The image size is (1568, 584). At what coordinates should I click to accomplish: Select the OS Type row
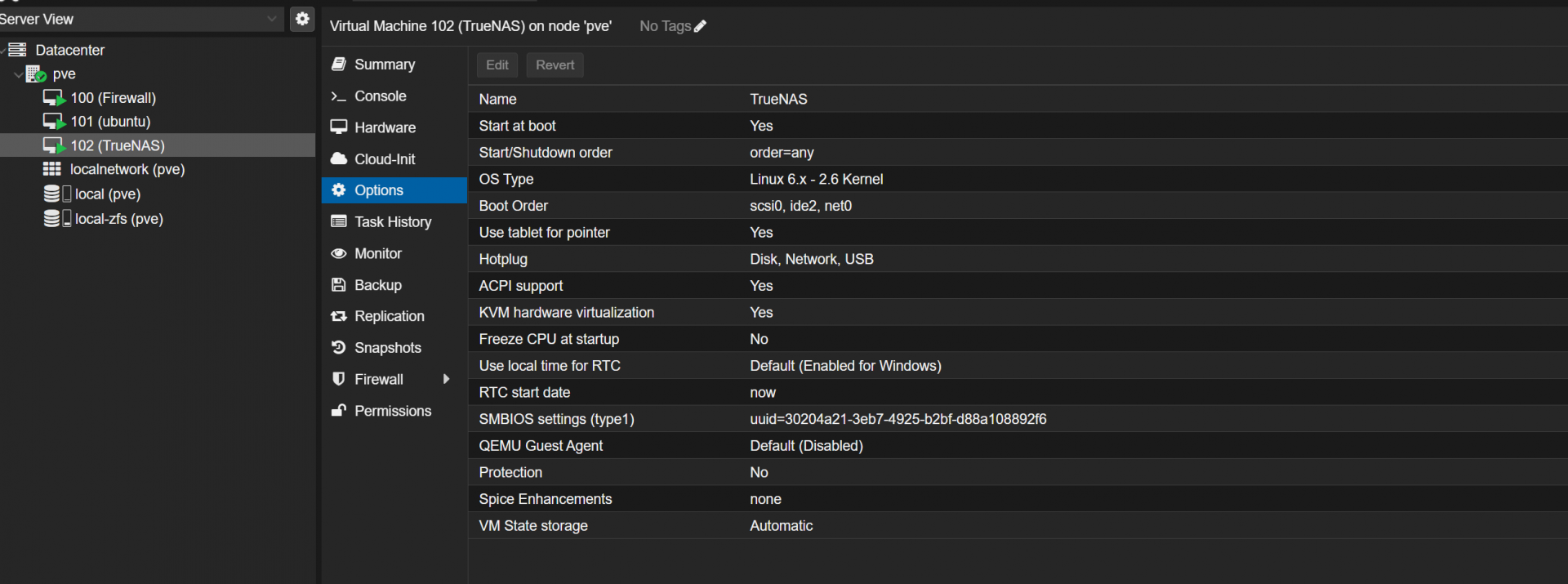(1019, 179)
